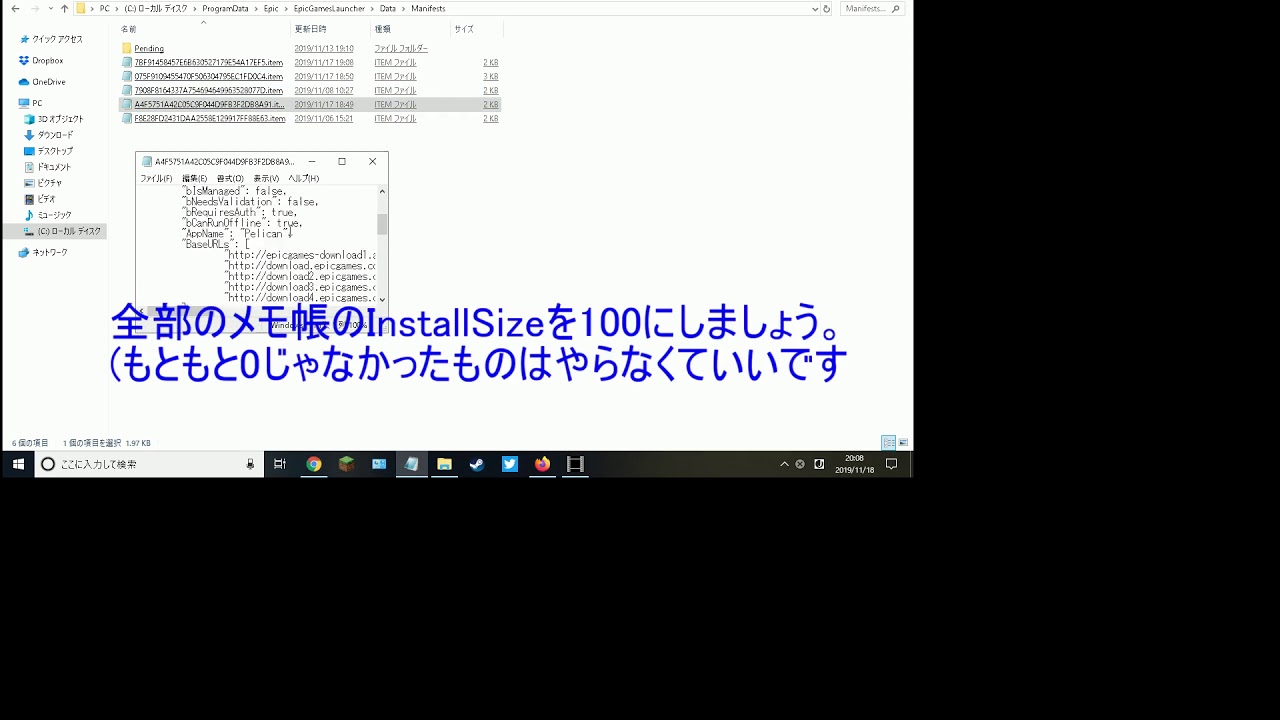Open taskbar clock and calendar

click(x=854, y=464)
